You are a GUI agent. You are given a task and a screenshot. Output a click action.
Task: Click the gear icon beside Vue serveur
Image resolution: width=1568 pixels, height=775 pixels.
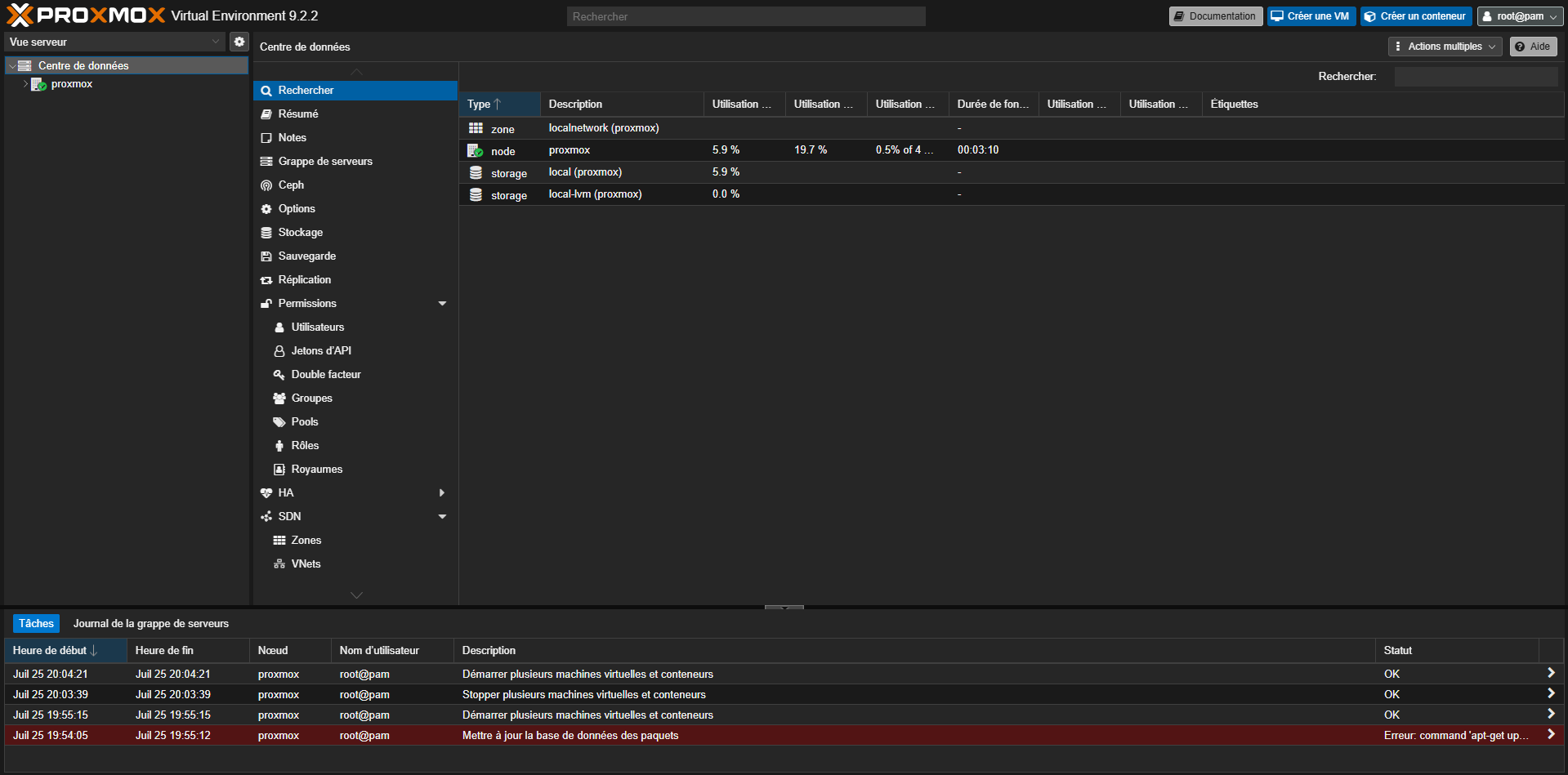[x=239, y=42]
